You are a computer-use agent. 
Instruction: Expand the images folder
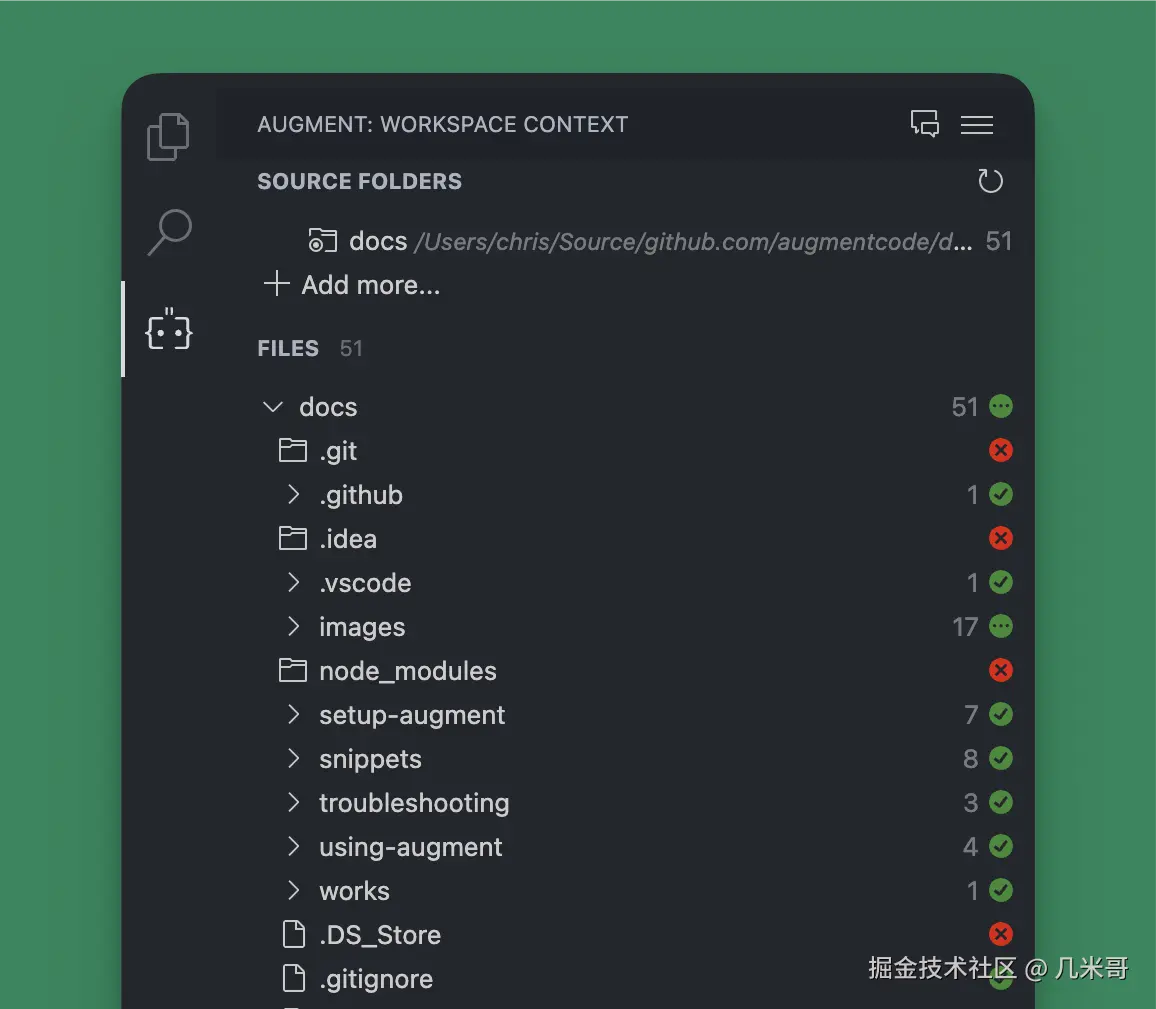pyautogui.click(x=293, y=627)
